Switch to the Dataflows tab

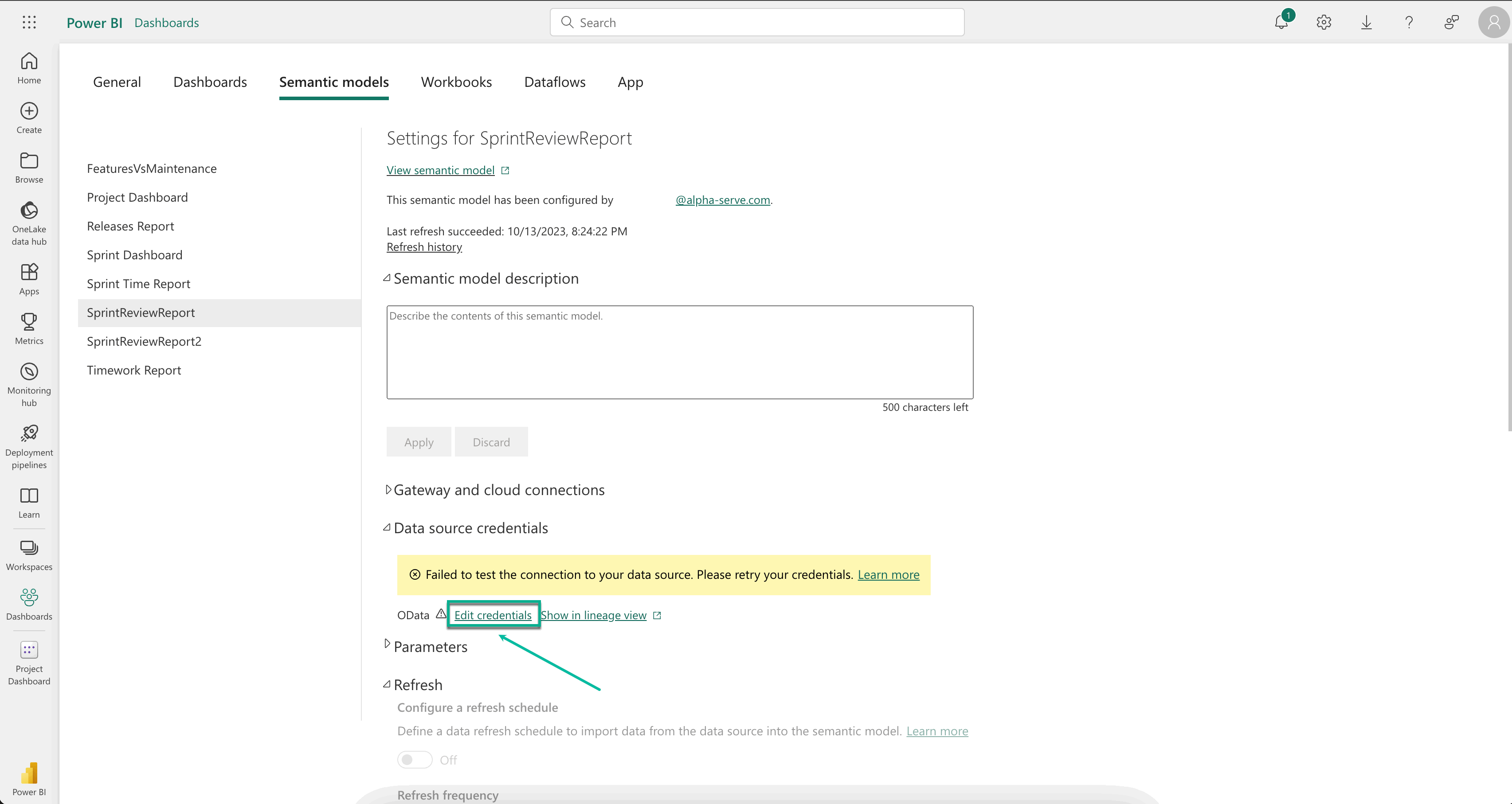[554, 82]
